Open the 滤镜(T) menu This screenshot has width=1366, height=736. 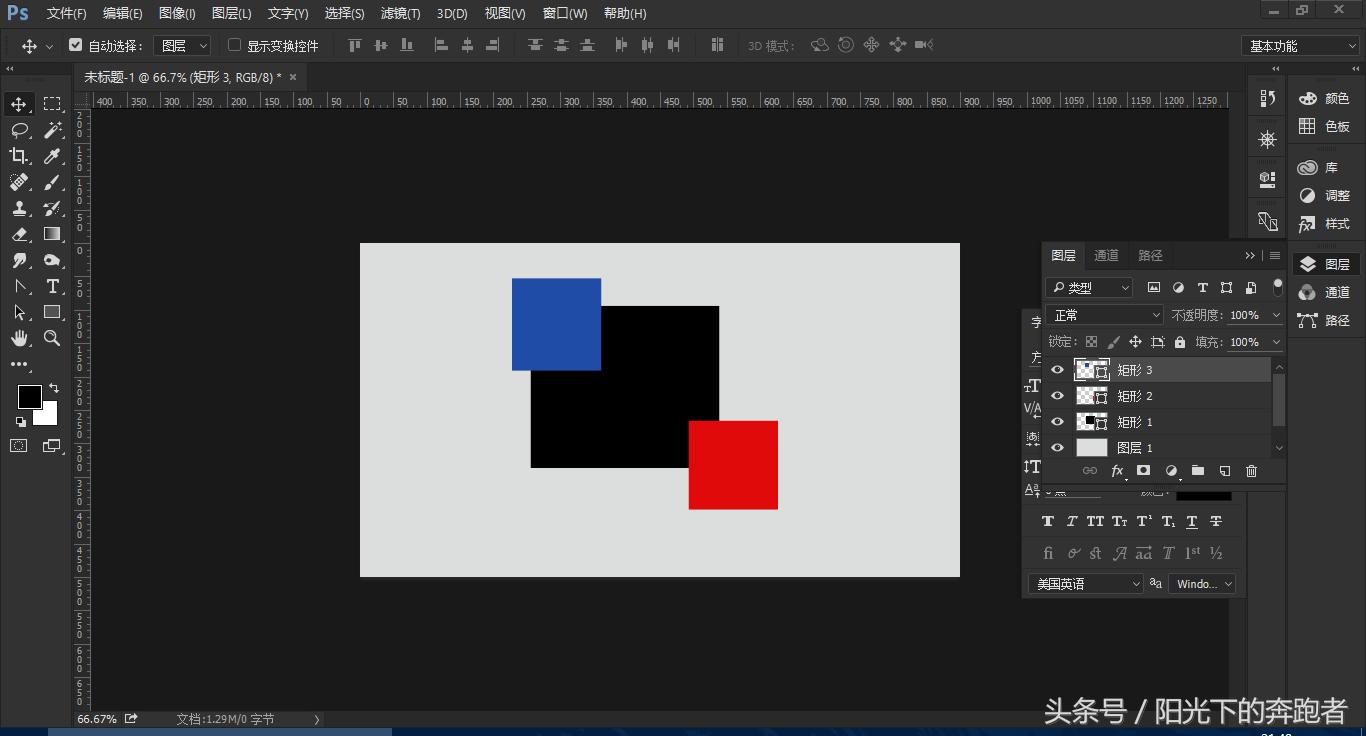click(x=400, y=13)
